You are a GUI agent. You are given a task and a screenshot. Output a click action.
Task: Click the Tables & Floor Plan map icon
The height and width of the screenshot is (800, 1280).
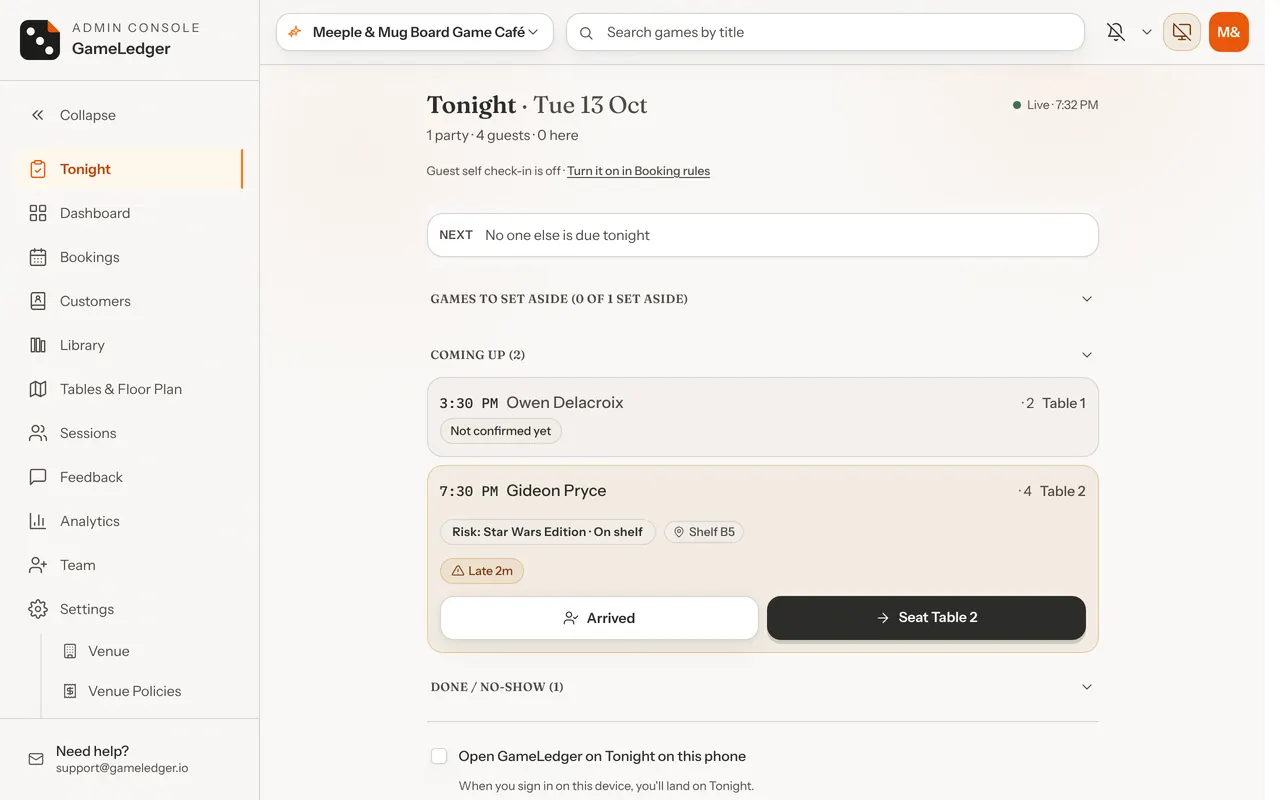[x=38, y=389]
